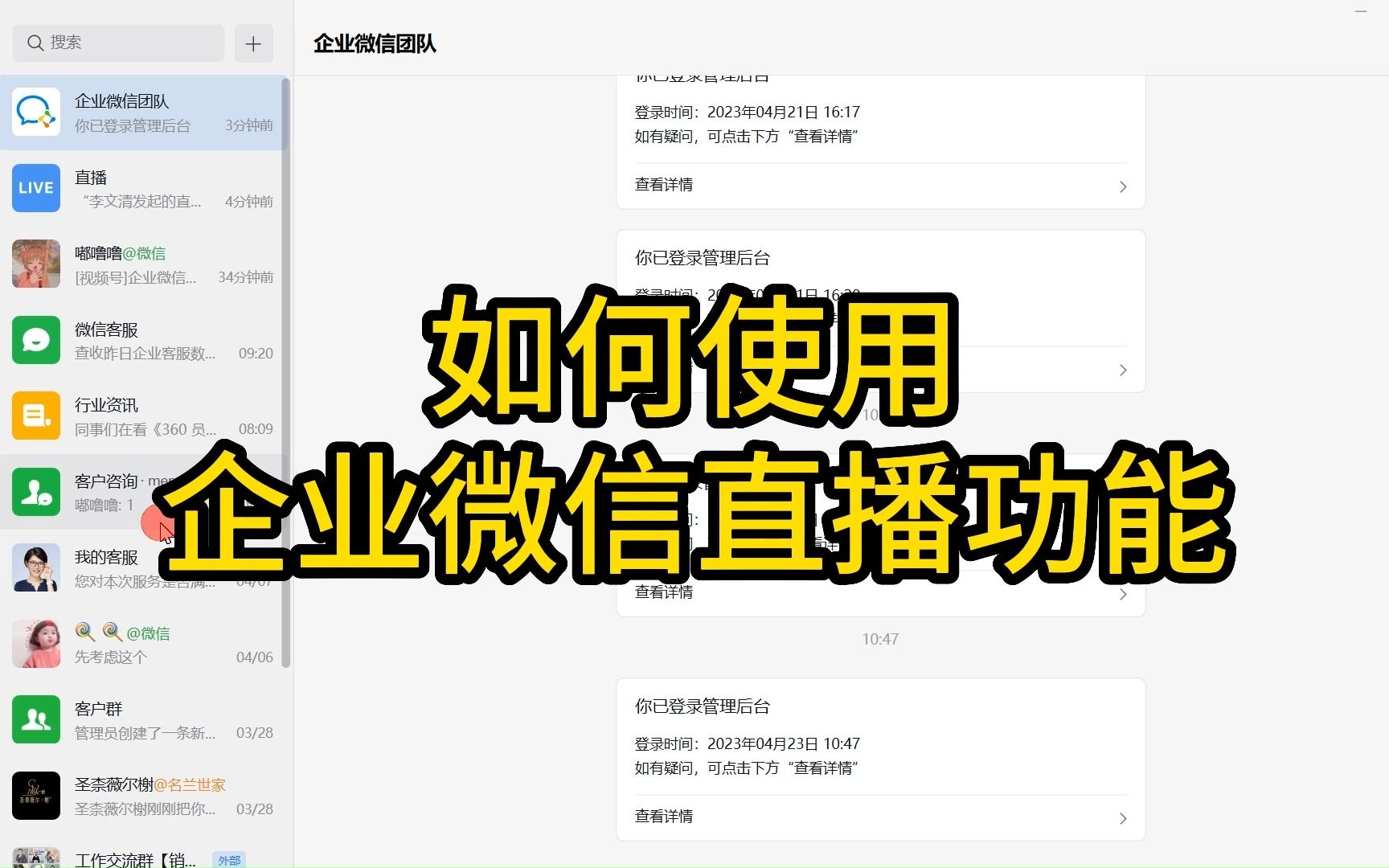1389x868 pixels.
Task: Select the 微信客服 chat title
Action: pyautogui.click(x=106, y=330)
